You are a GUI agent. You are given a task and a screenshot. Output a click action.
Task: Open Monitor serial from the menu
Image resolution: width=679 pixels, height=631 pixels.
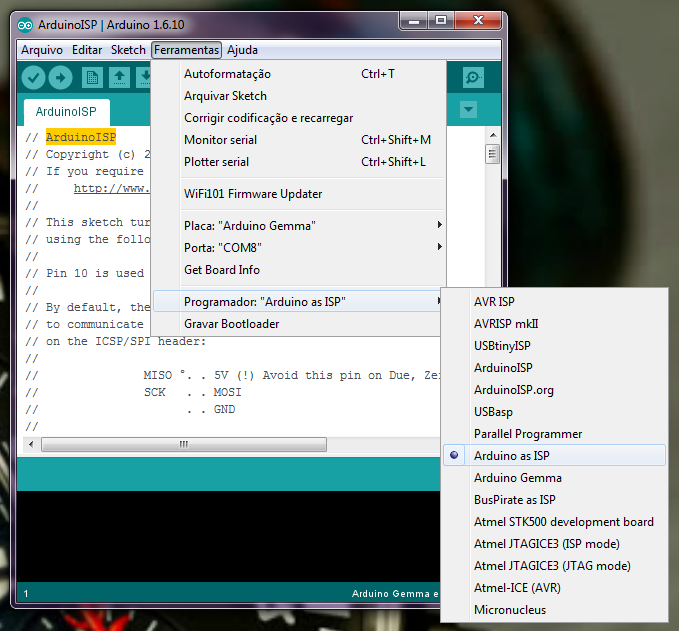coord(299,140)
